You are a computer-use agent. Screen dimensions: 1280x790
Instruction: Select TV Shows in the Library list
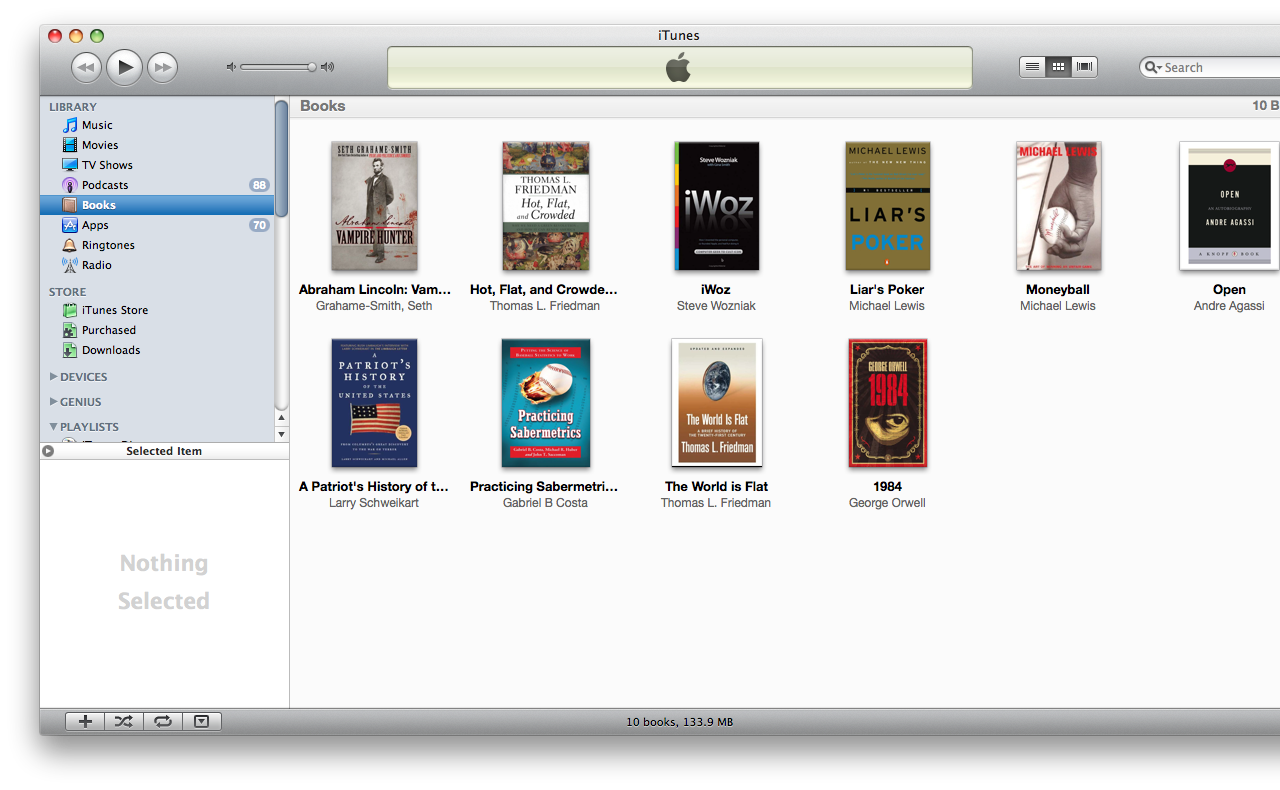157,165
